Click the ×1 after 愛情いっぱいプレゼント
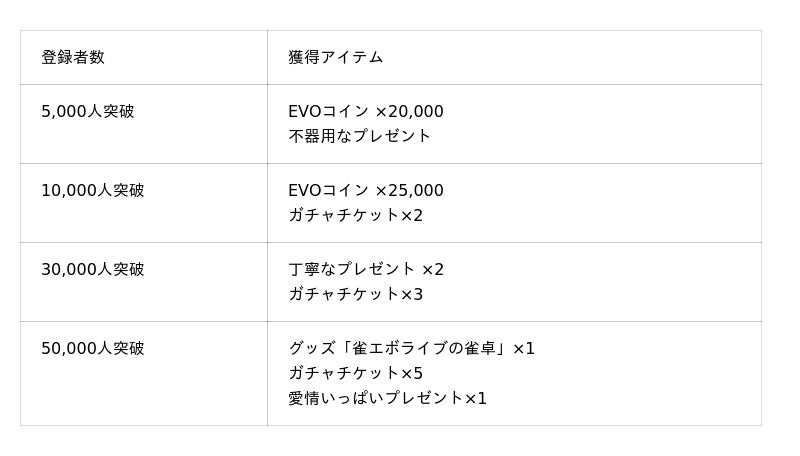This screenshot has width=800, height=456. coord(476,399)
